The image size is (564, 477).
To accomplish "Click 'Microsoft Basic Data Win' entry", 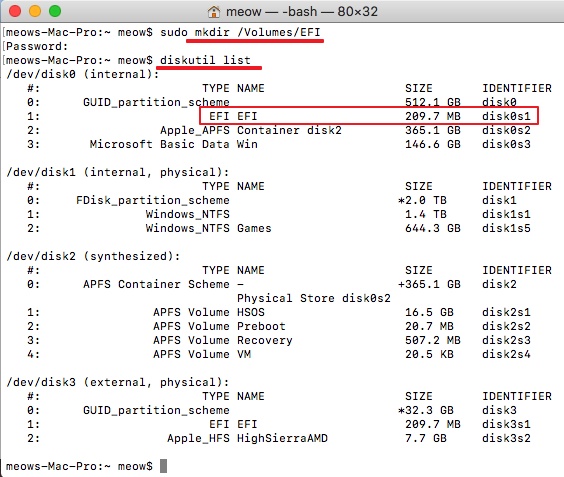I will pyautogui.click(x=174, y=144).
